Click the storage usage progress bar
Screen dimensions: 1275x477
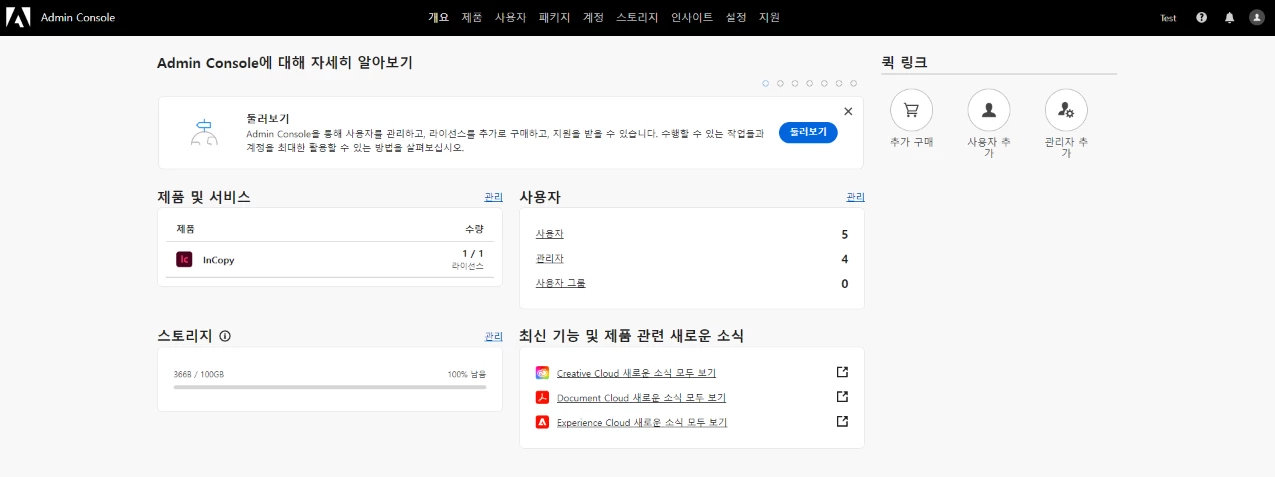330,387
